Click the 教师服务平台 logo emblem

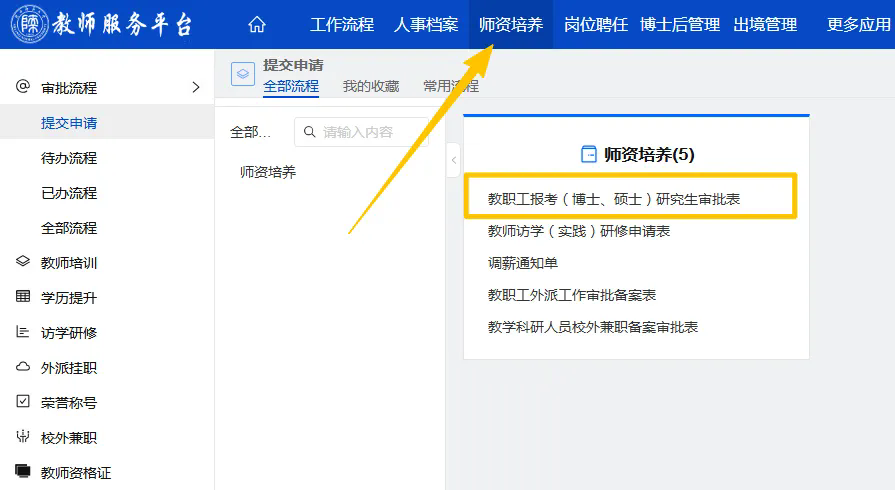[29, 25]
